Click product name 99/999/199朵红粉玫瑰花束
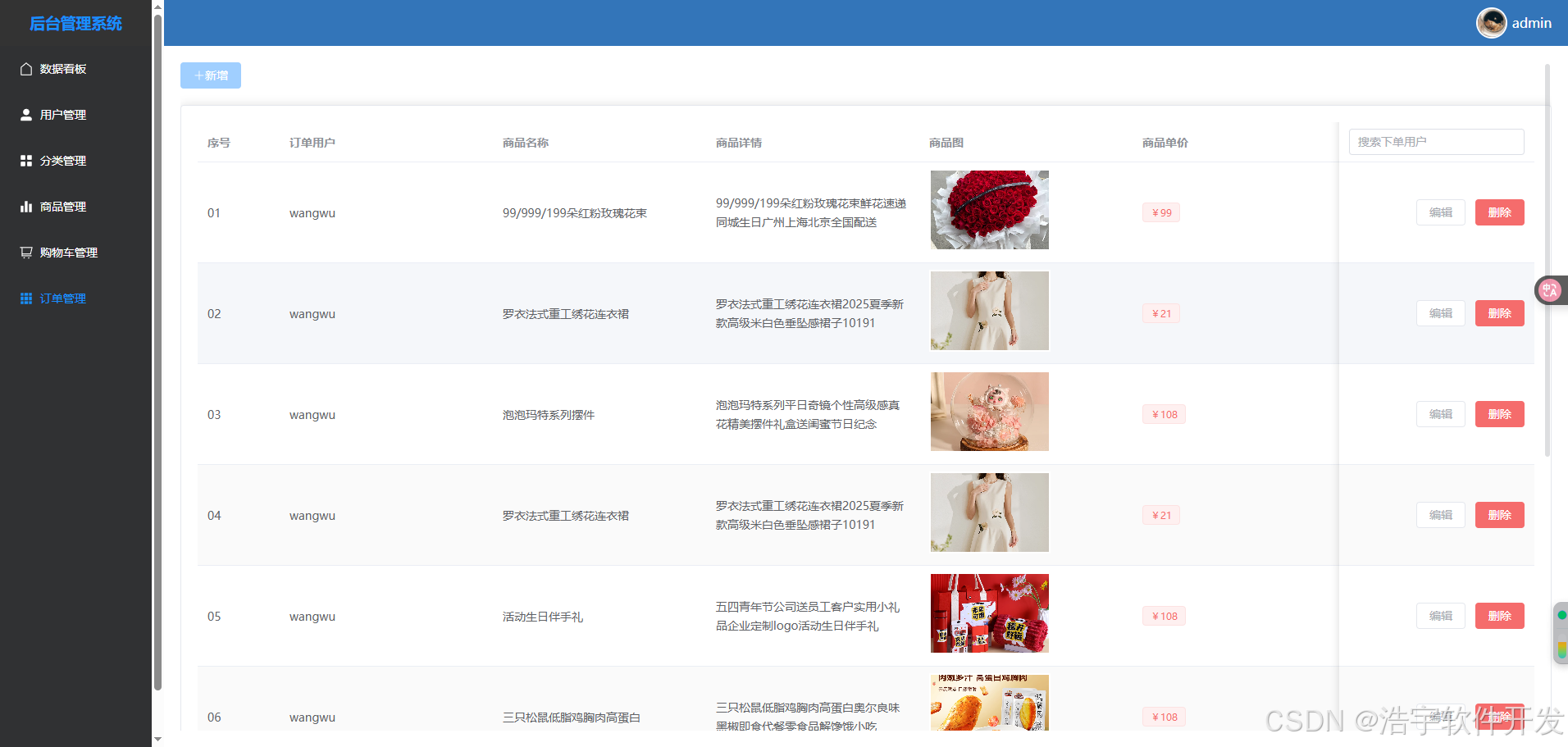Viewport: 1568px width, 747px height. [575, 213]
